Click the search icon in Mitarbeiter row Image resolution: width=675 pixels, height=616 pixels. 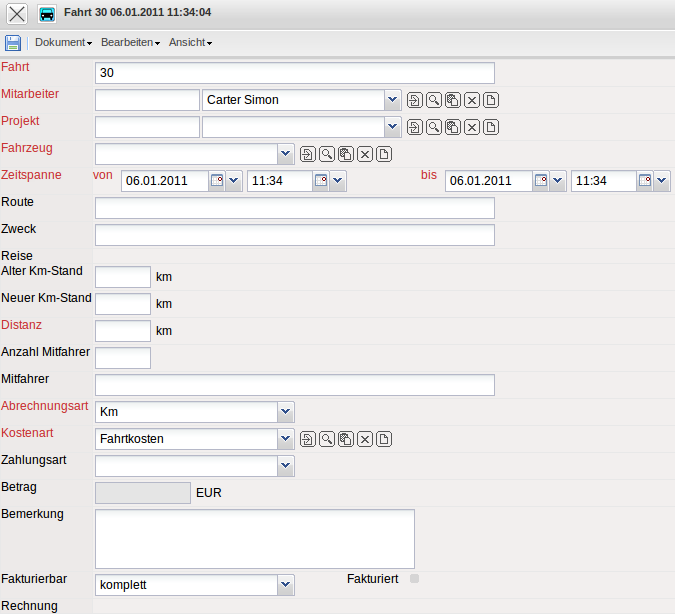tap(434, 100)
